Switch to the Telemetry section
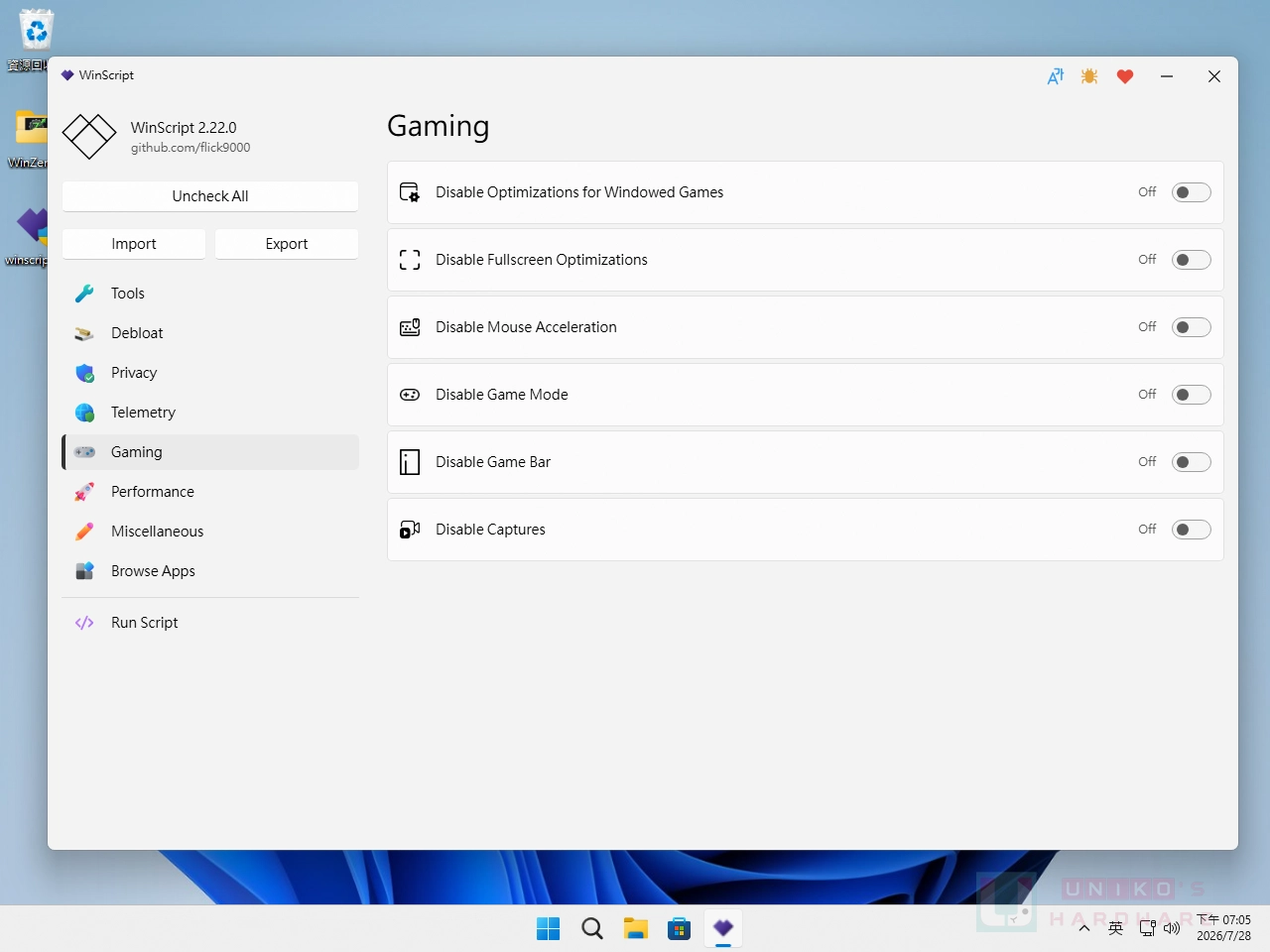 [x=210, y=413]
